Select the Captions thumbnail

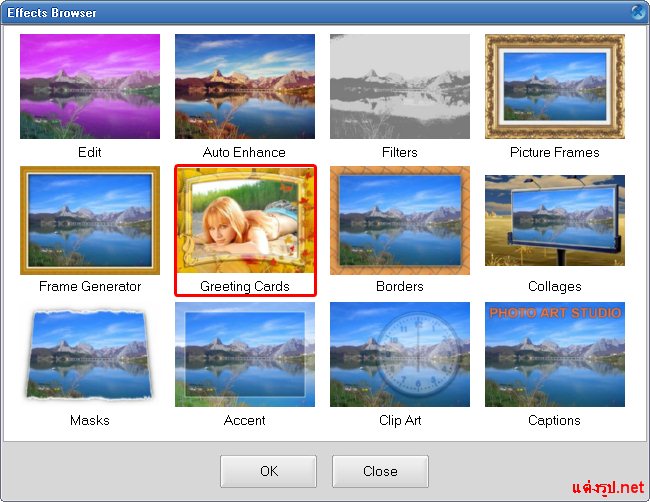(x=555, y=354)
